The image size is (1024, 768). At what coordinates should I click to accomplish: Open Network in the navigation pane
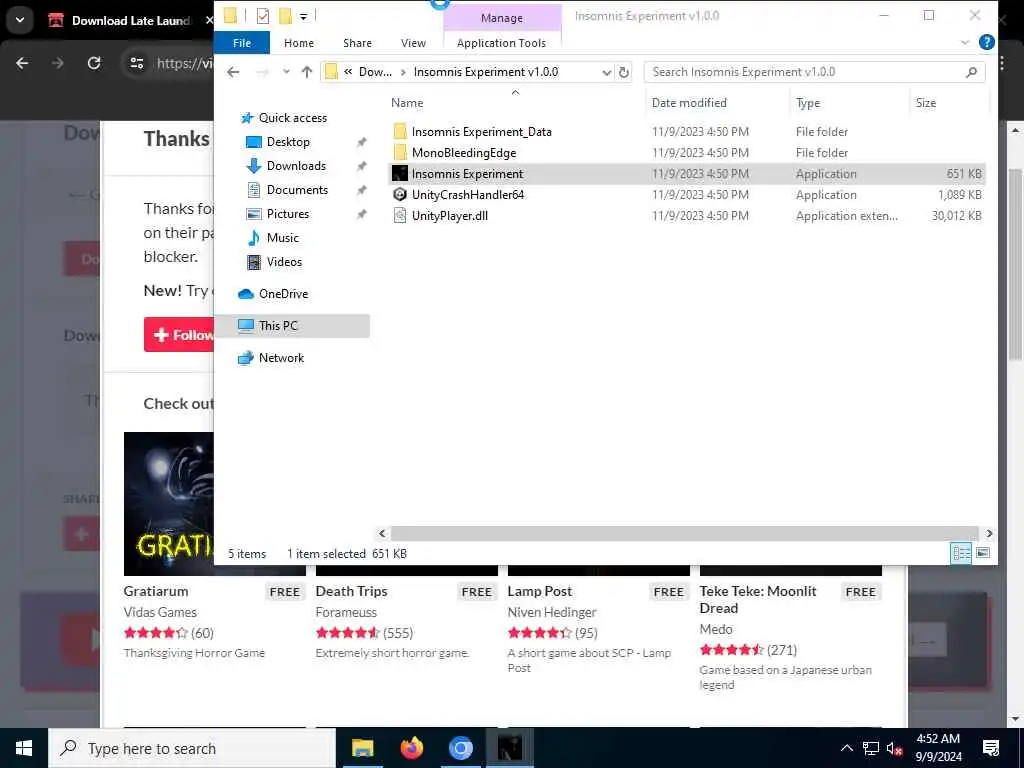tap(281, 358)
